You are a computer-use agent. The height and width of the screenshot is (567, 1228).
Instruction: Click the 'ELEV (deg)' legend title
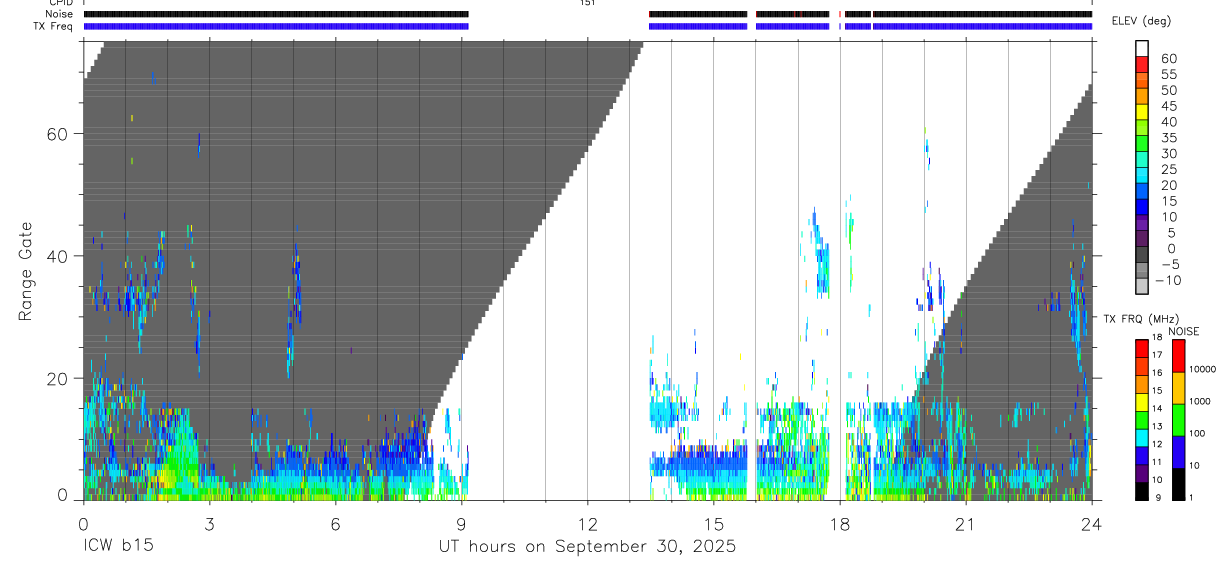1141,21
